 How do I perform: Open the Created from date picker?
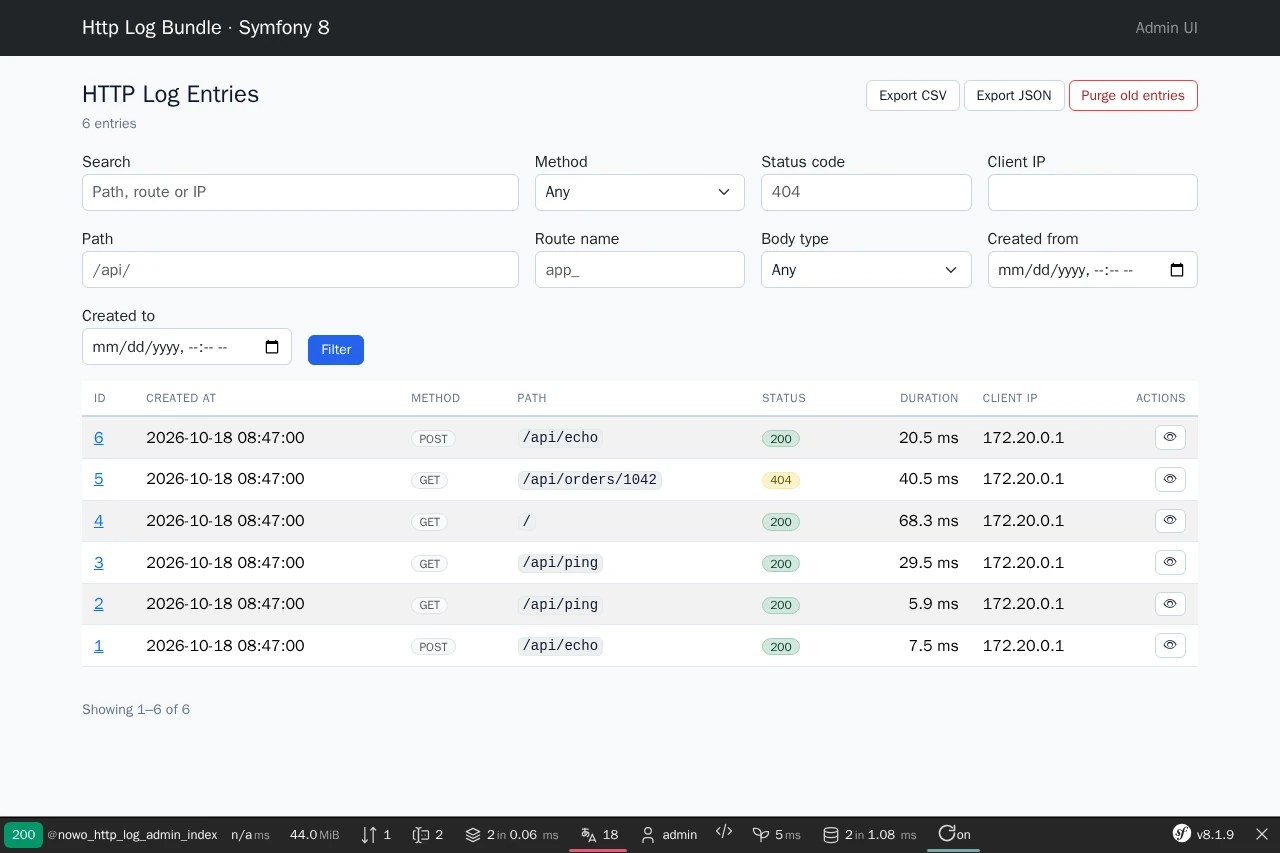(x=1177, y=270)
